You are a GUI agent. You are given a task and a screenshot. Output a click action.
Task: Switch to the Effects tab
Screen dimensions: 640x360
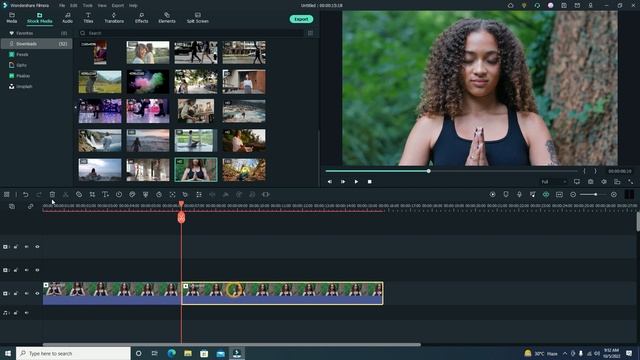pos(142,18)
